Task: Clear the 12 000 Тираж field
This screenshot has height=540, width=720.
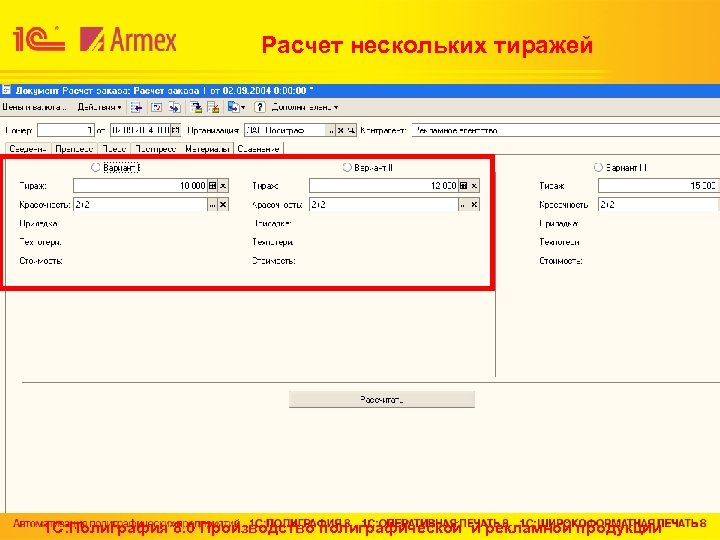Action: pos(474,186)
